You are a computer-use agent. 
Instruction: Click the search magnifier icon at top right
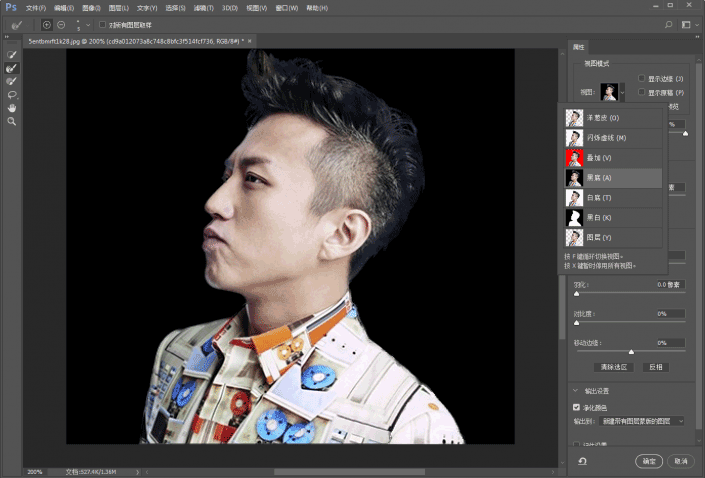point(669,25)
